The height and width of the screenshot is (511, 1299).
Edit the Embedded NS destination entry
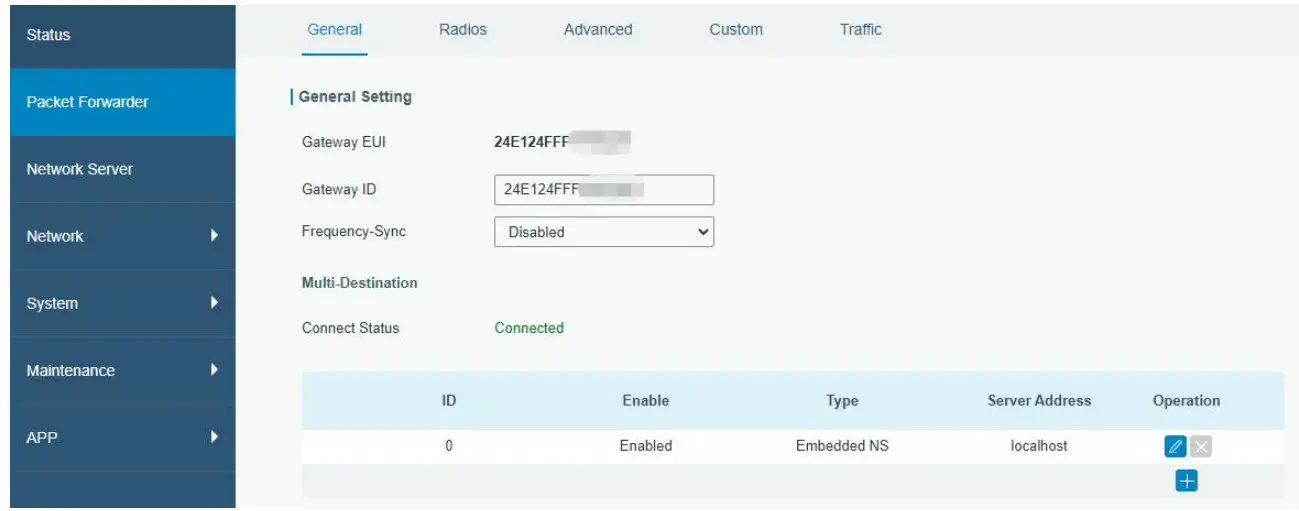(1175, 447)
